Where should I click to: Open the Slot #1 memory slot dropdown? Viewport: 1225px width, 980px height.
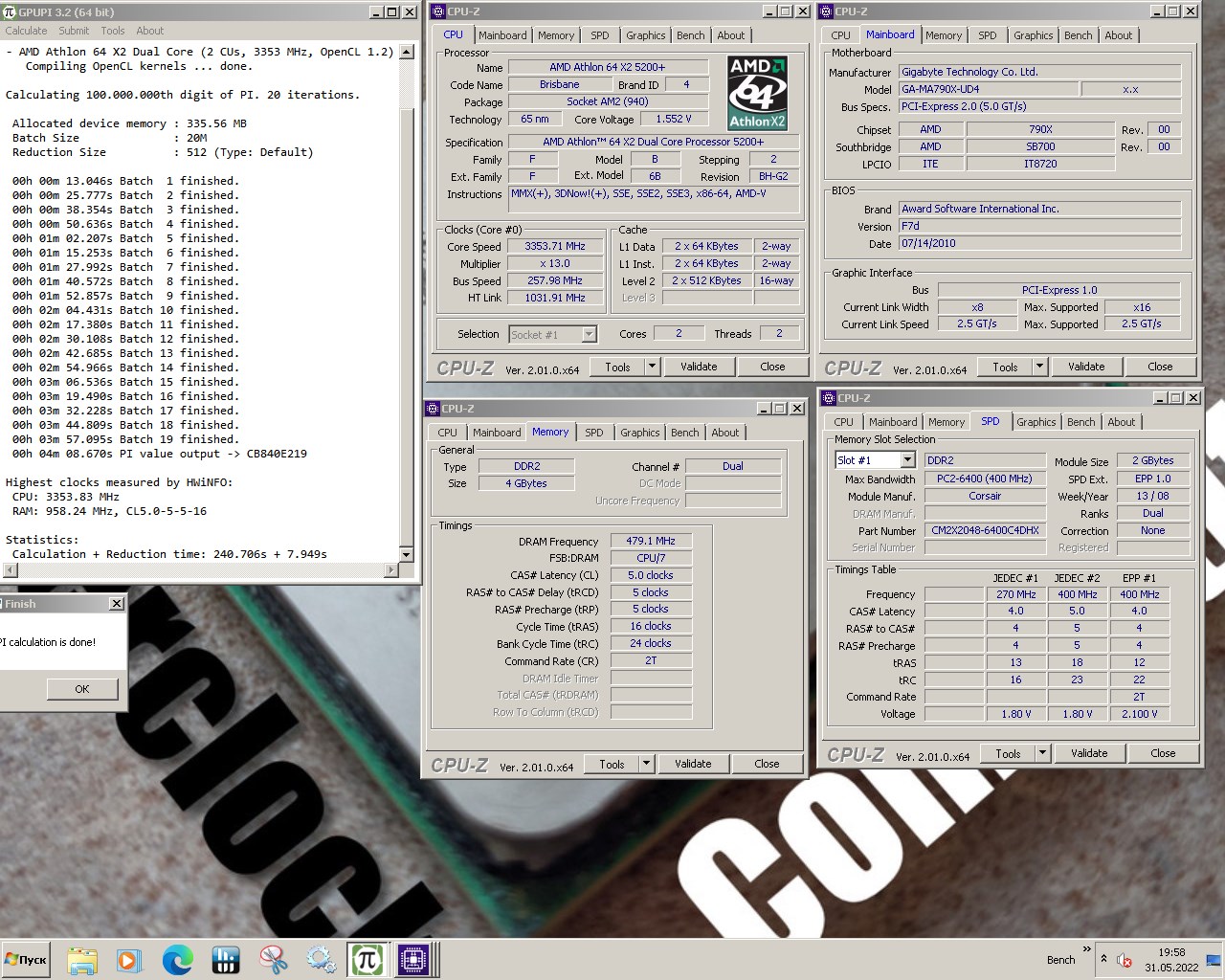point(907,460)
